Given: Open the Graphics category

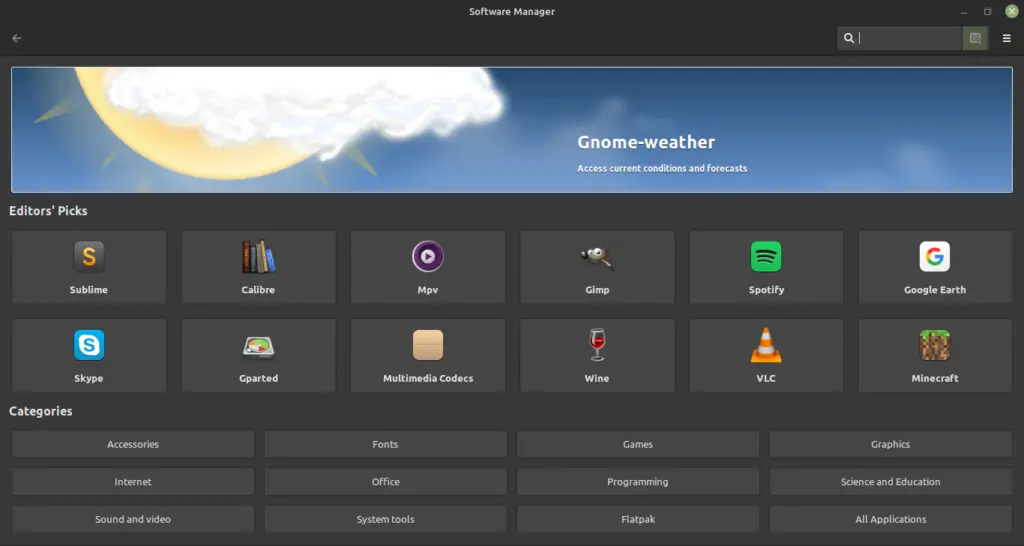Looking at the screenshot, I should [x=891, y=444].
